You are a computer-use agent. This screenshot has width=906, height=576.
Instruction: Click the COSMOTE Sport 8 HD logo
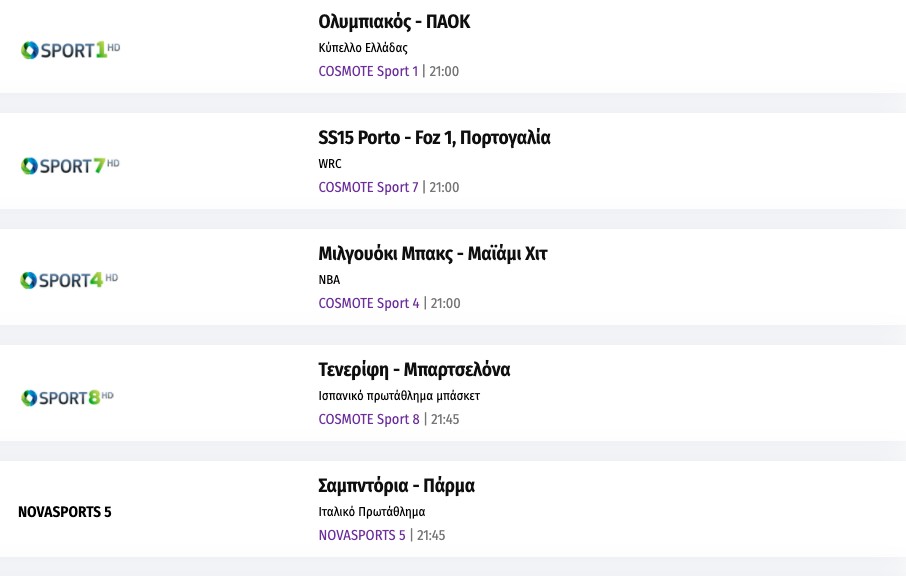(68, 398)
